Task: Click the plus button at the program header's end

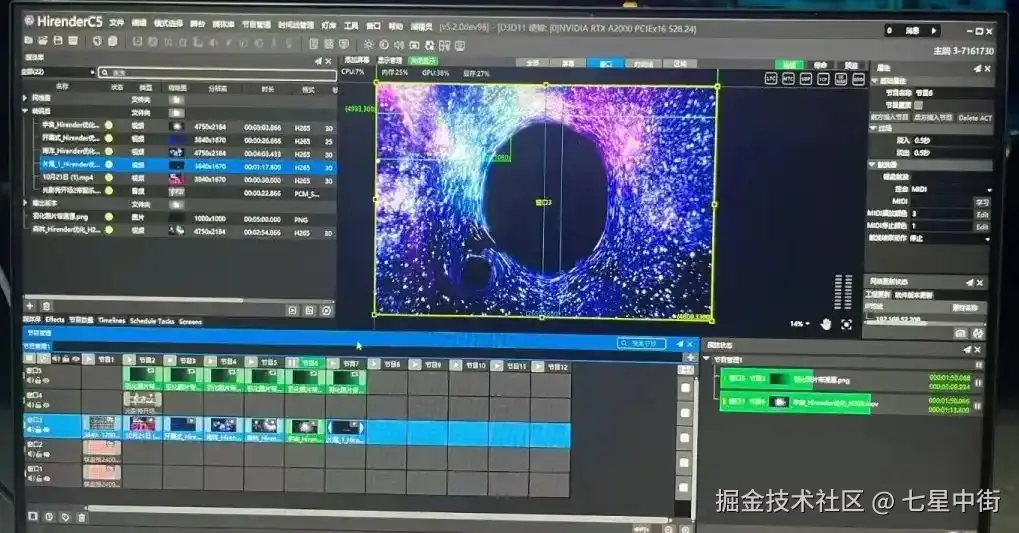Action: (690, 357)
